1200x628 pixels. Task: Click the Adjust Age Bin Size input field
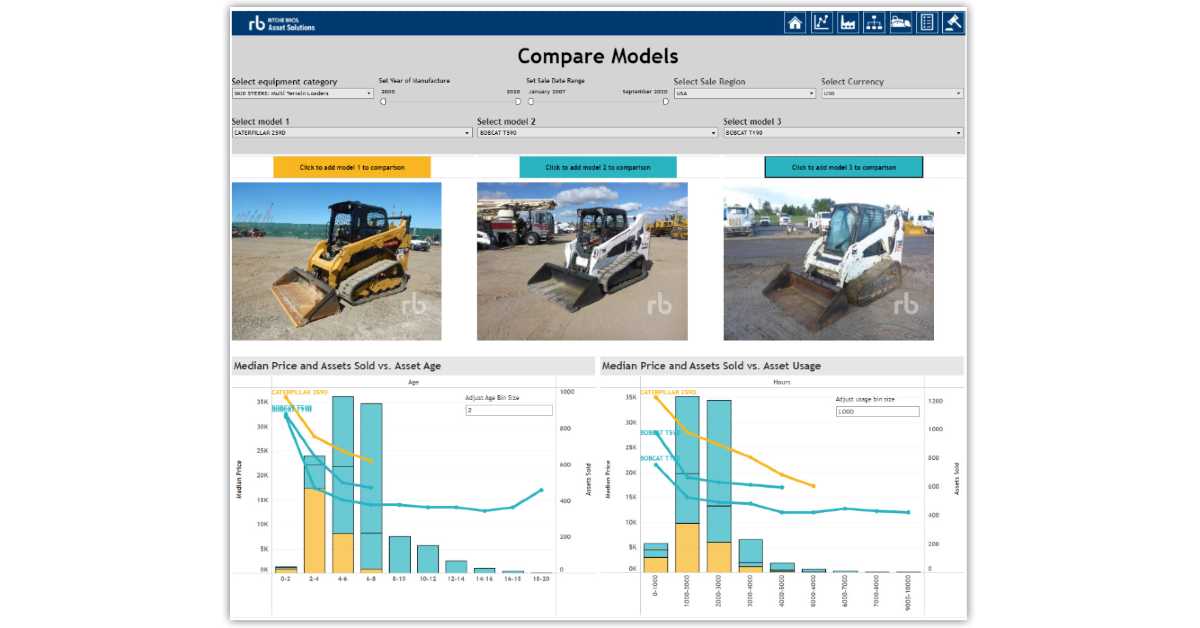click(x=508, y=410)
